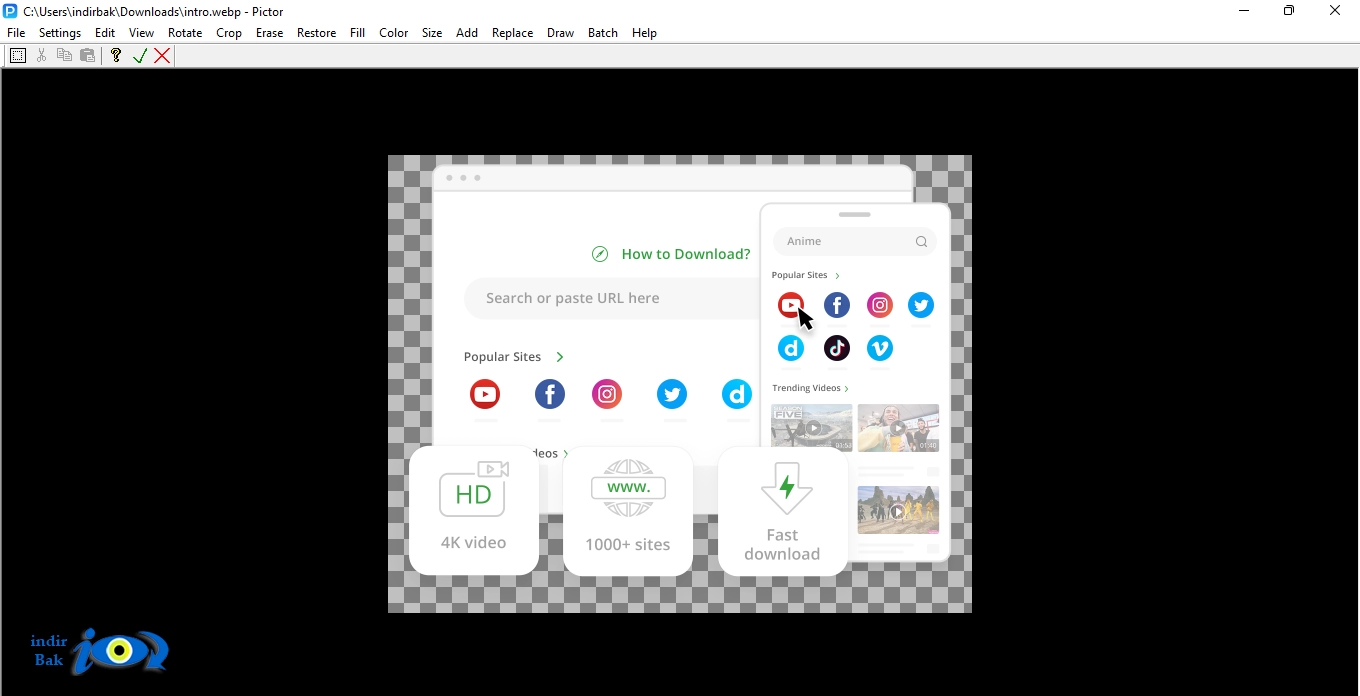Open the Restore menu
The height and width of the screenshot is (696, 1360).
point(317,33)
